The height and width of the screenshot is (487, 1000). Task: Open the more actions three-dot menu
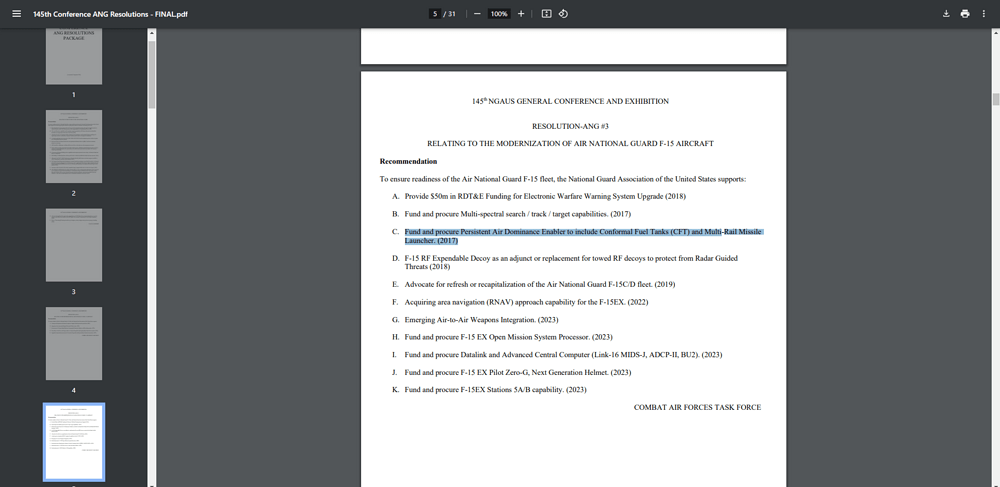[984, 14]
